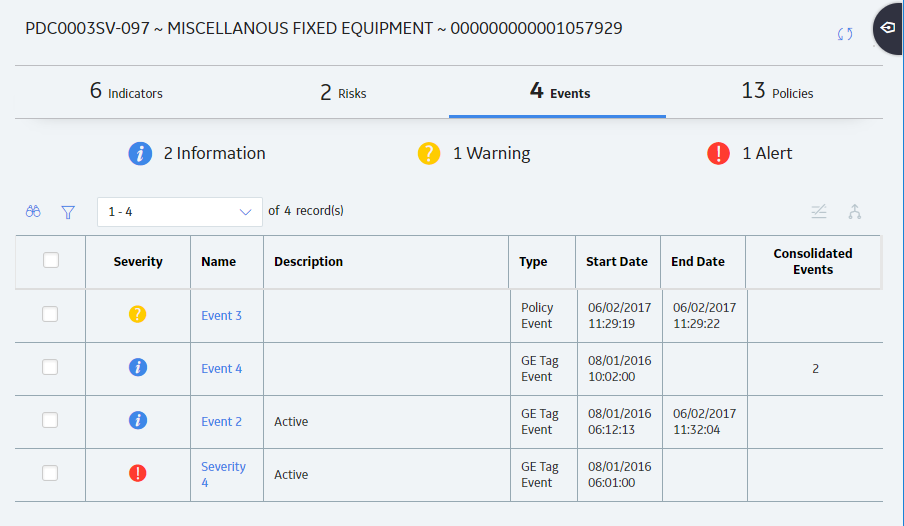Tick the checkbox for Event 3
904x526 pixels.
tap(50, 314)
